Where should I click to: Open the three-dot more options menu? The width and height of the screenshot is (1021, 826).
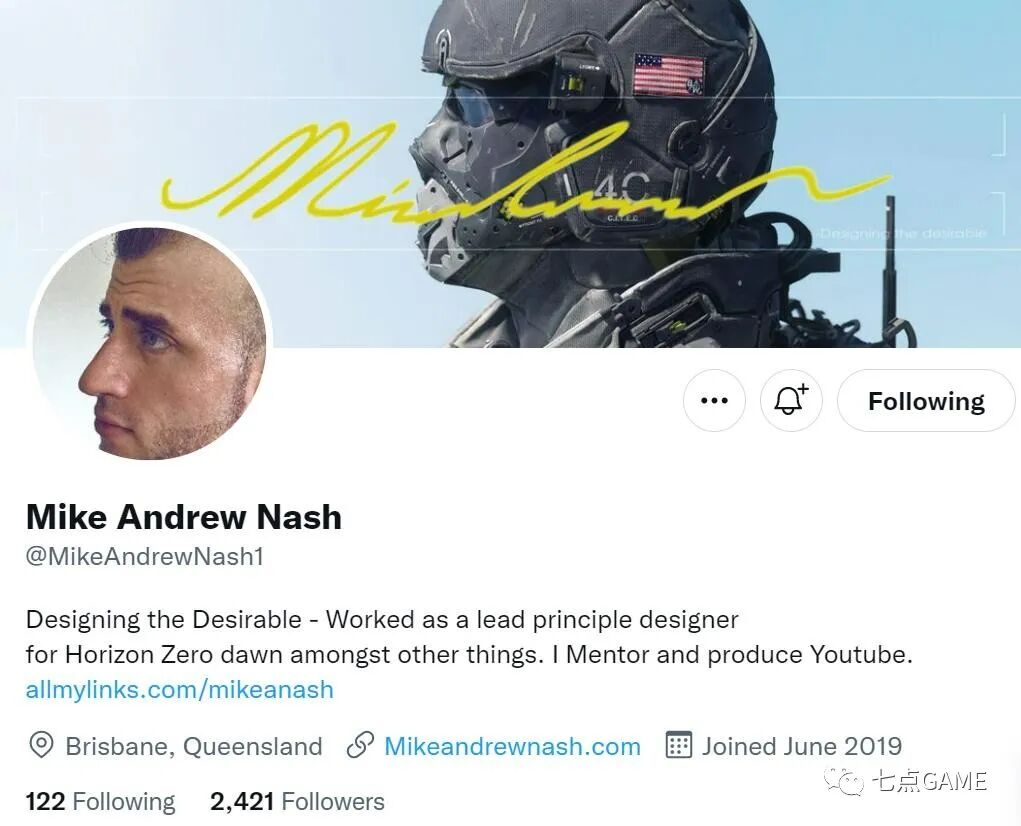(714, 400)
